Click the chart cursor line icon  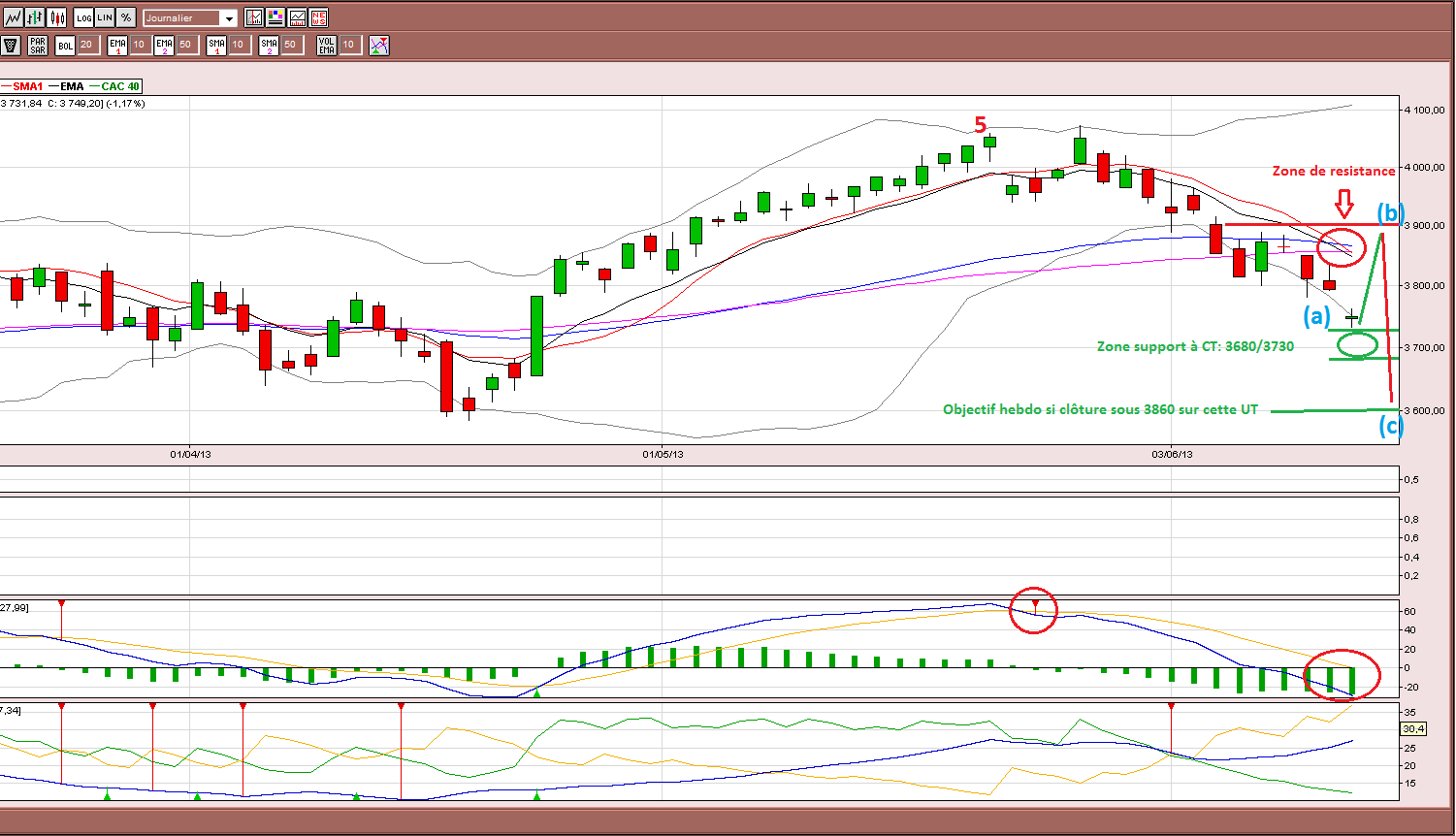[254, 17]
